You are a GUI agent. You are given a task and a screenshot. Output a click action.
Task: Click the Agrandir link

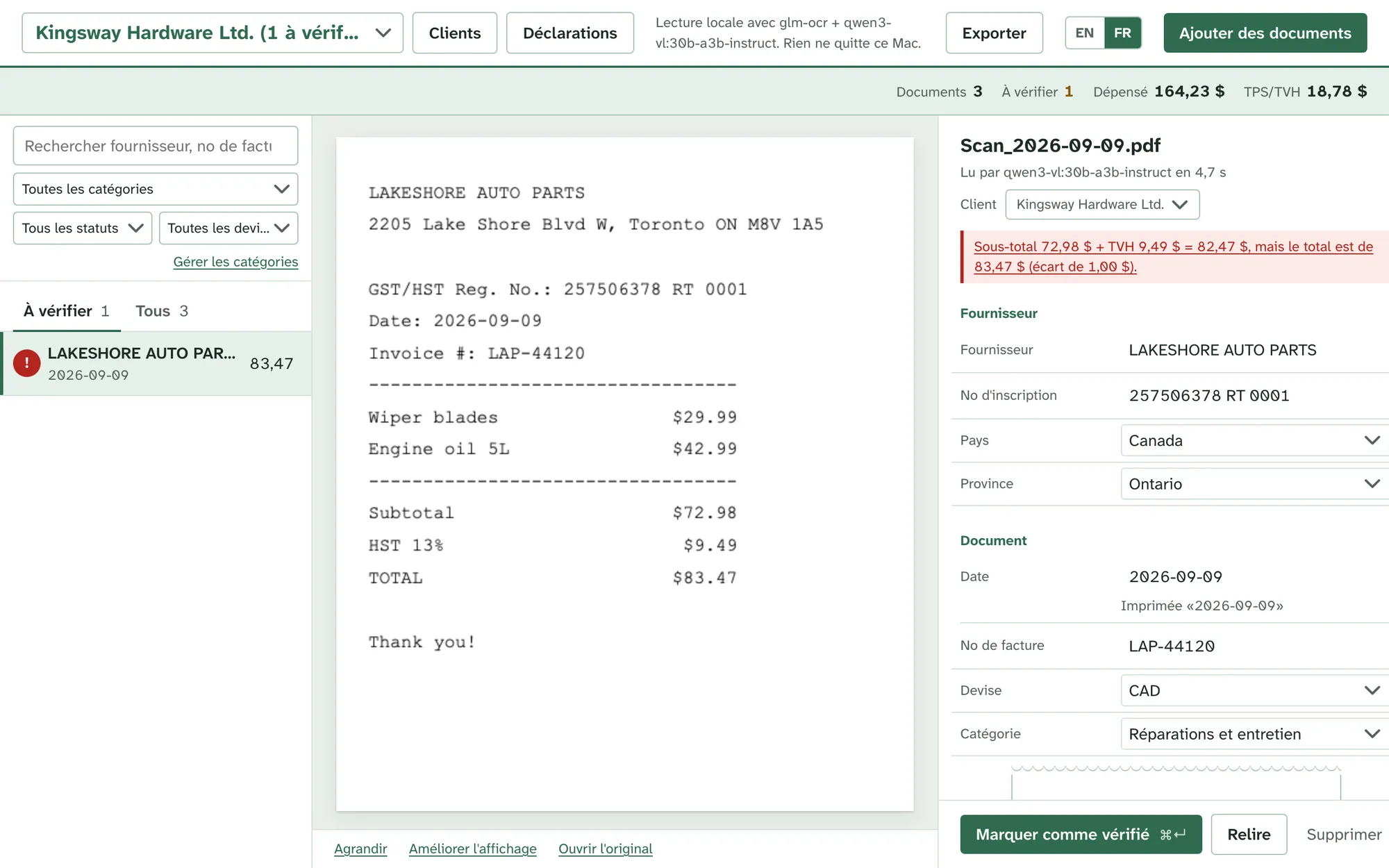tap(360, 849)
